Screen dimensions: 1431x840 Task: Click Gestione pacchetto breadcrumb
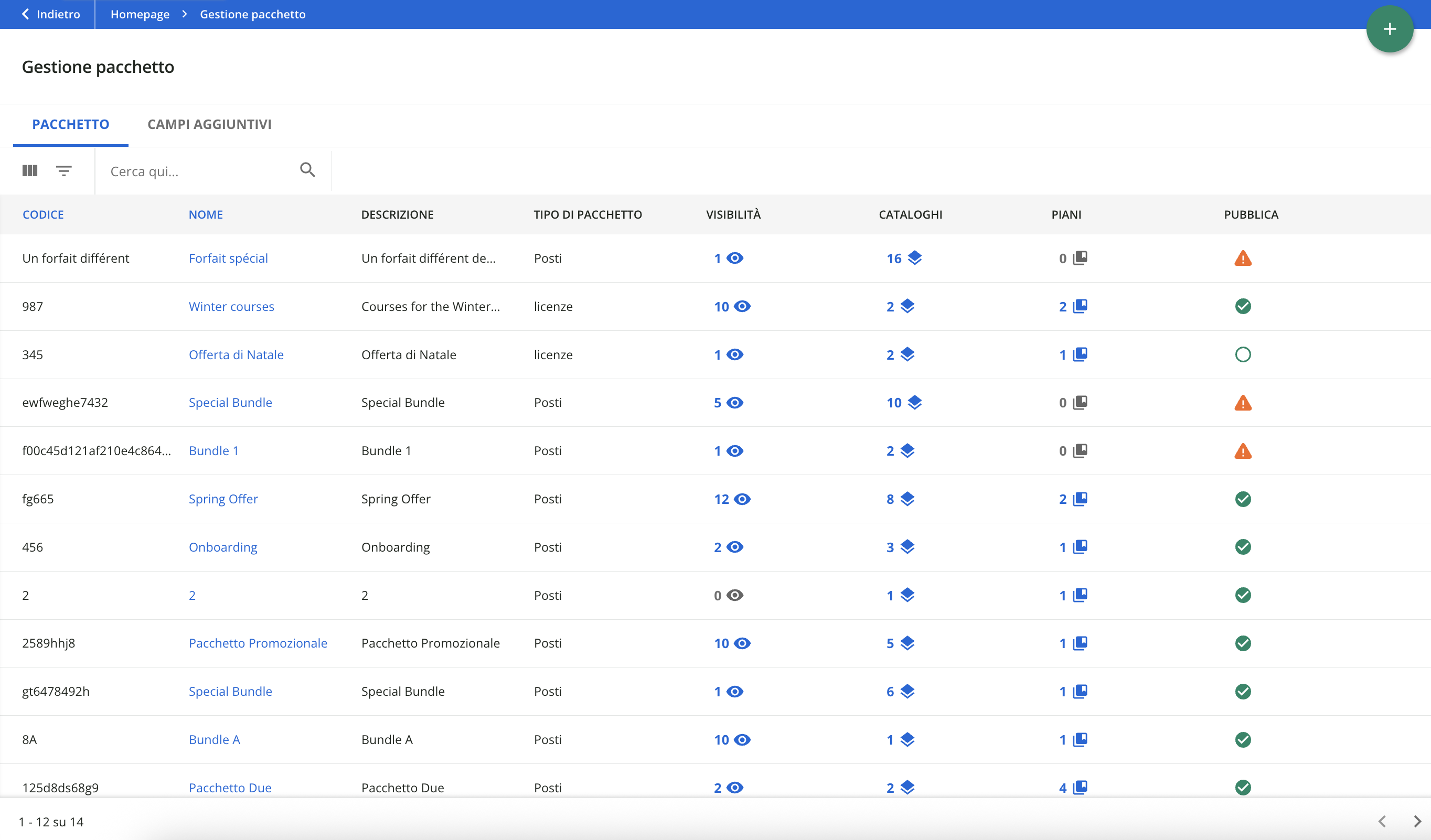click(x=253, y=14)
